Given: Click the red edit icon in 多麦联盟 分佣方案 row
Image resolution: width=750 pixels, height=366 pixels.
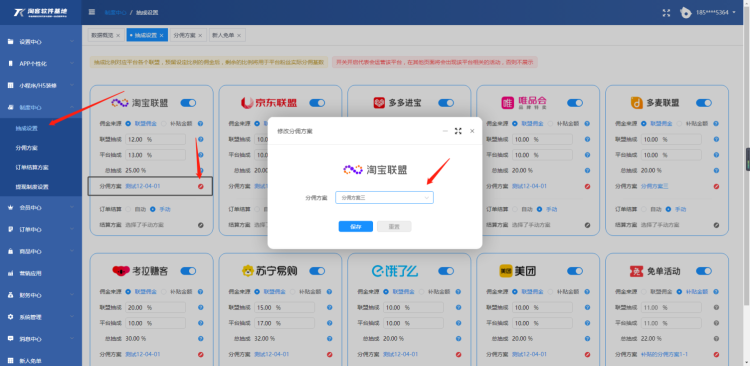Looking at the screenshot, I should pos(716,186).
